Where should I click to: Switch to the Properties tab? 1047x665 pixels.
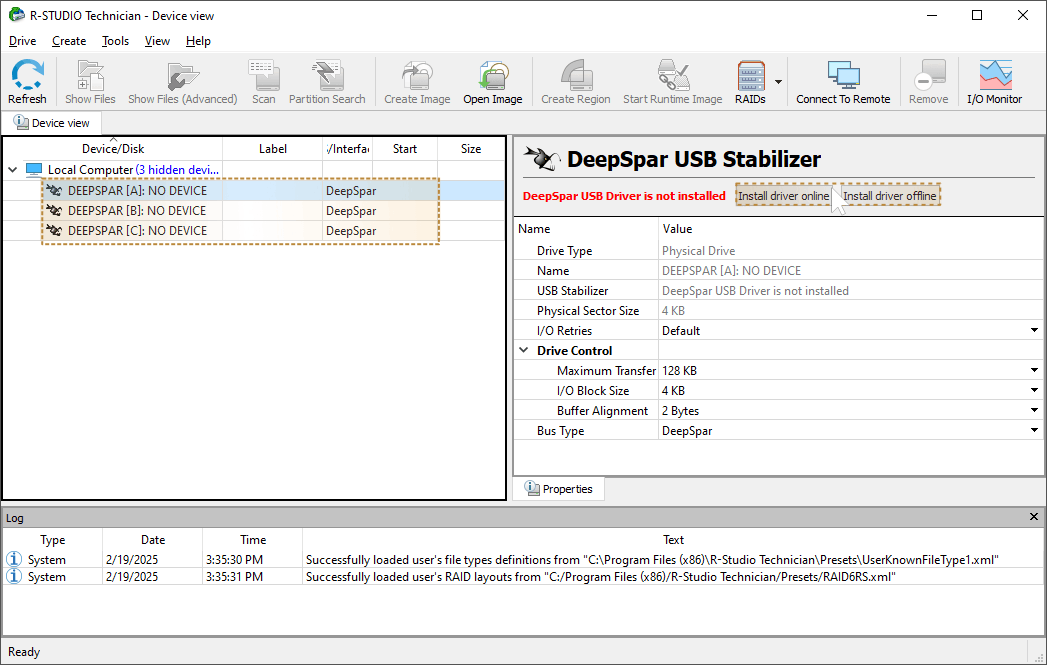pos(559,489)
